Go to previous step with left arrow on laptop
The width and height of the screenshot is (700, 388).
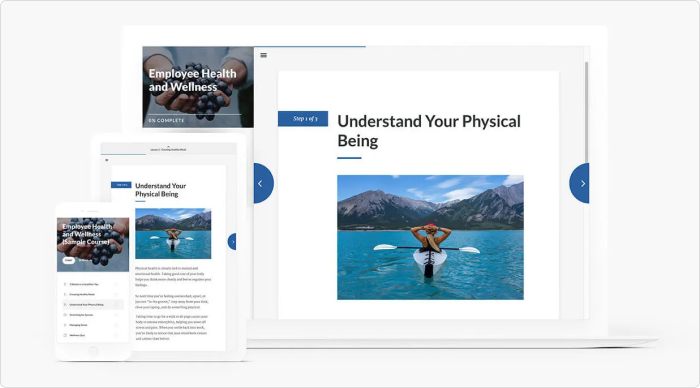(263, 183)
